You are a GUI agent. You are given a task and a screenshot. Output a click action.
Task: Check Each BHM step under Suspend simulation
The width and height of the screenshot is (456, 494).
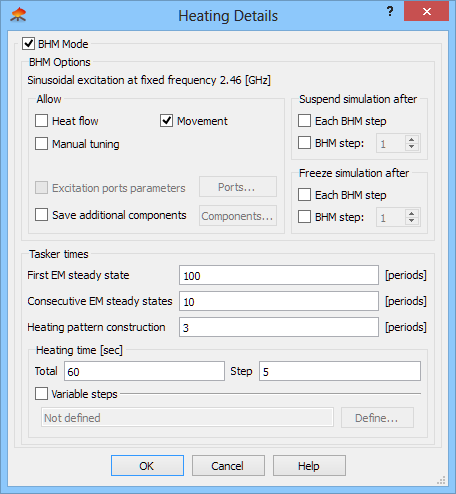[304, 121]
